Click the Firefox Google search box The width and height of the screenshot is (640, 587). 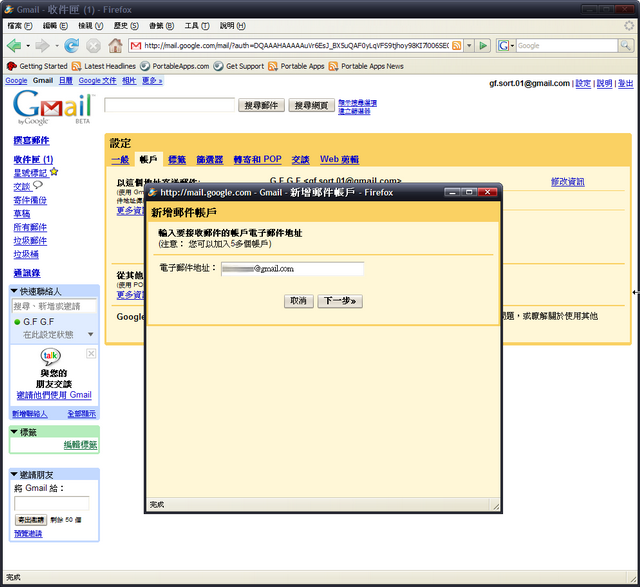coord(567,45)
